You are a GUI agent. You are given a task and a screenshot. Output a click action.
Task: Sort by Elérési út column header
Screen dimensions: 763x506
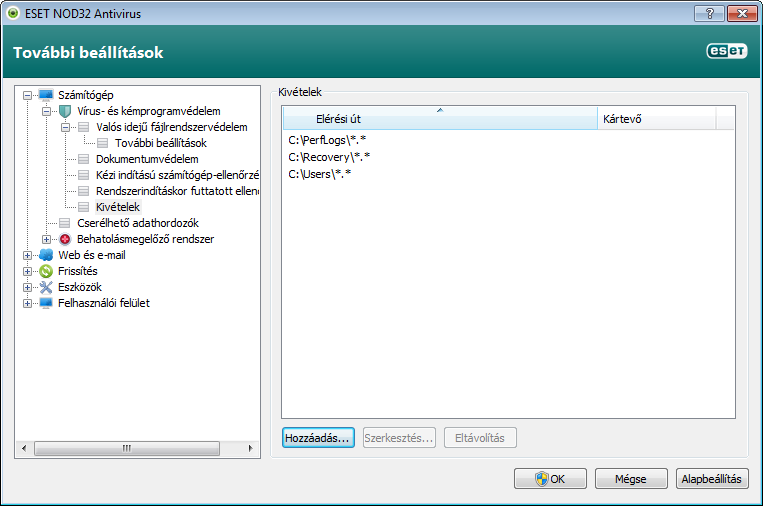tap(440, 118)
